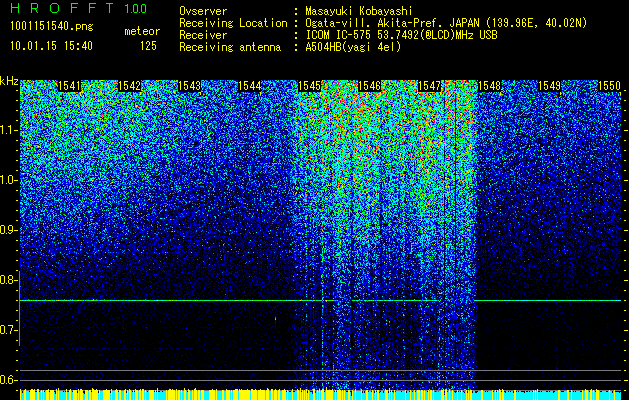Select antenna value A504HB(yagi 4el)
629x400 pixels.
pyautogui.click(x=353, y=47)
